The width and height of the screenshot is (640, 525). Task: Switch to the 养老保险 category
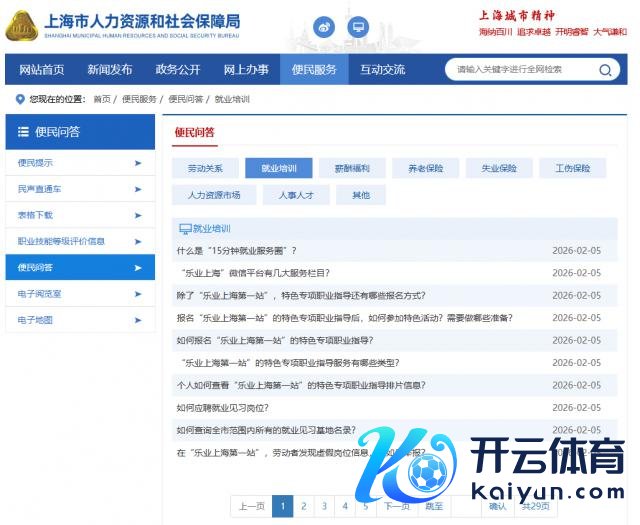(x=425, y=168)
